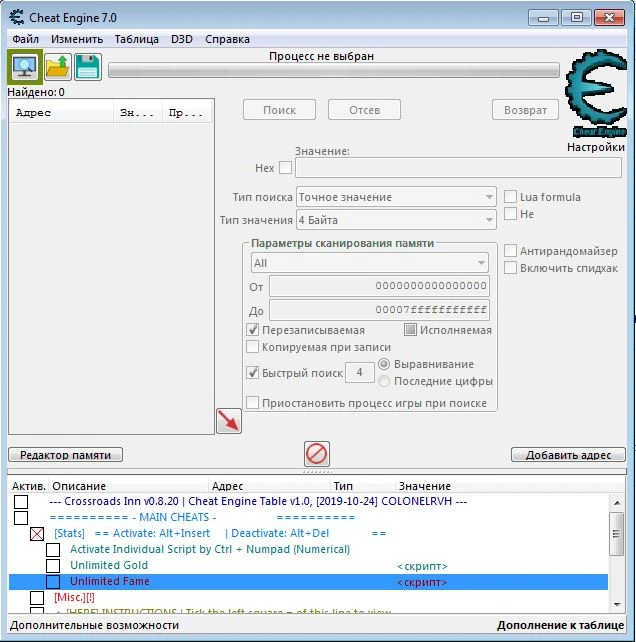The width and height of the screenshot is (636, 642).
Task: Enable the Антирандомайзер checkbox
Action: 510,251
